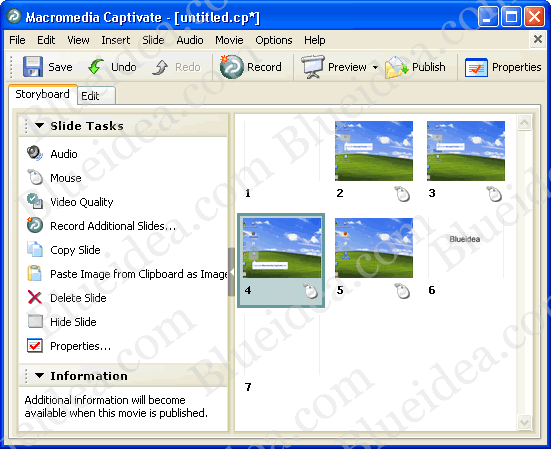The image size is (551, 449).
Task: Select slide 6 Blueidea thumbnail
Action: [x=466, y=248]
